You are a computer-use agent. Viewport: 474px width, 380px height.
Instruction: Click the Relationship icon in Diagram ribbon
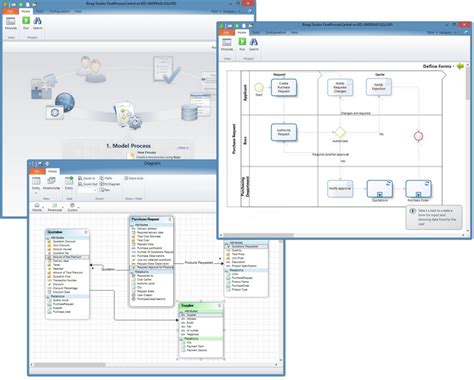coord(51,181)
